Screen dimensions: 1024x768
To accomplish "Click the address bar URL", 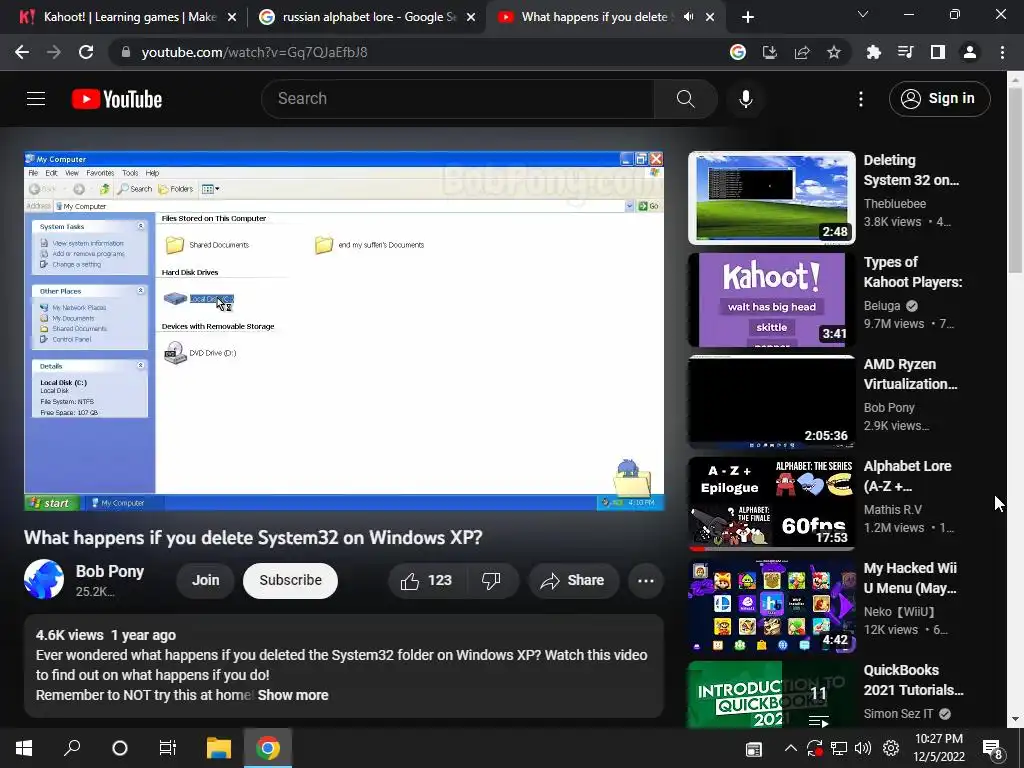I will [x=255, y=52].
